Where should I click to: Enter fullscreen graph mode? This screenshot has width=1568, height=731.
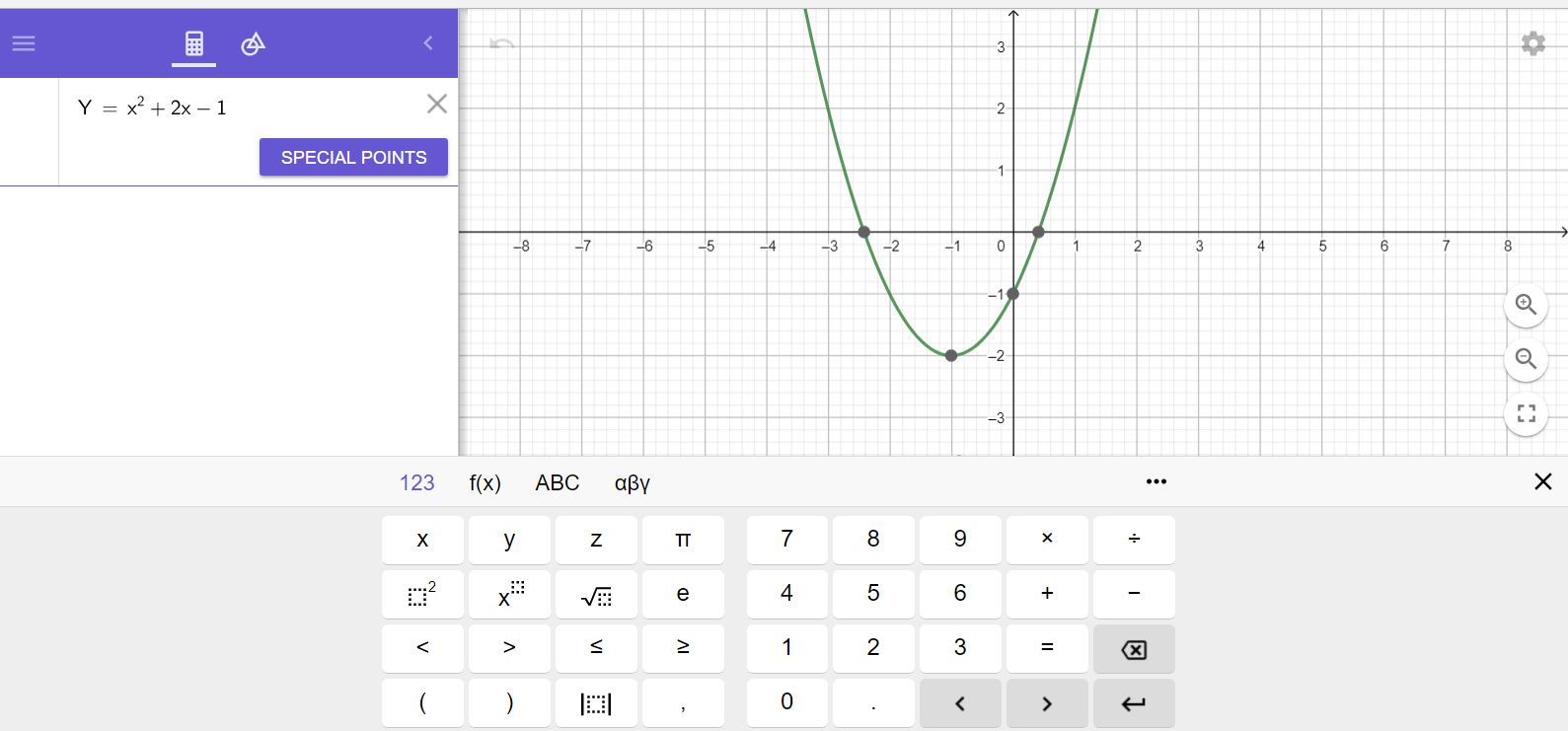tap(1526, 413)
